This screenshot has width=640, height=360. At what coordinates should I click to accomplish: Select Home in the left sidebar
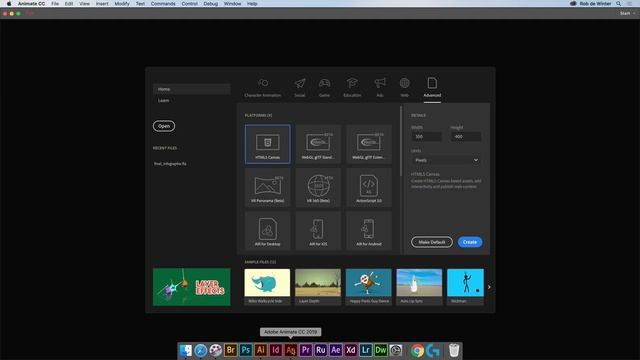tap(191, 89)
